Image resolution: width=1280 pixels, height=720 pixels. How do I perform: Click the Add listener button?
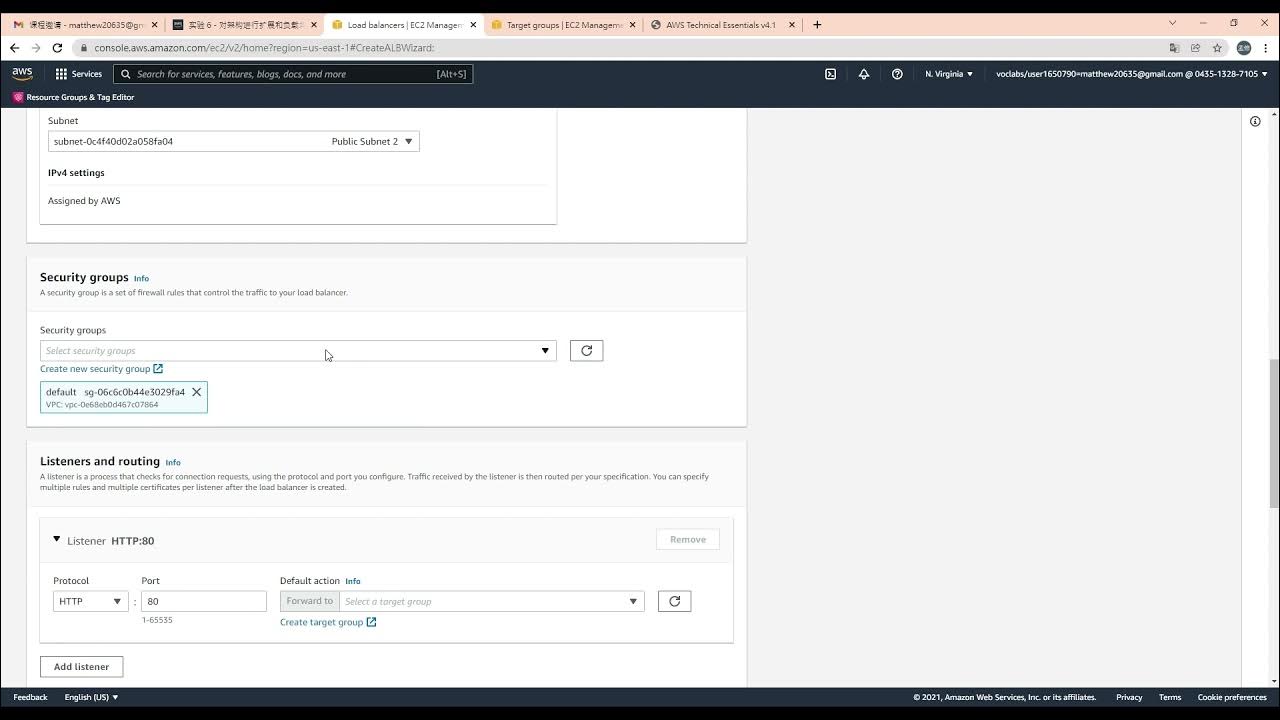81,667
